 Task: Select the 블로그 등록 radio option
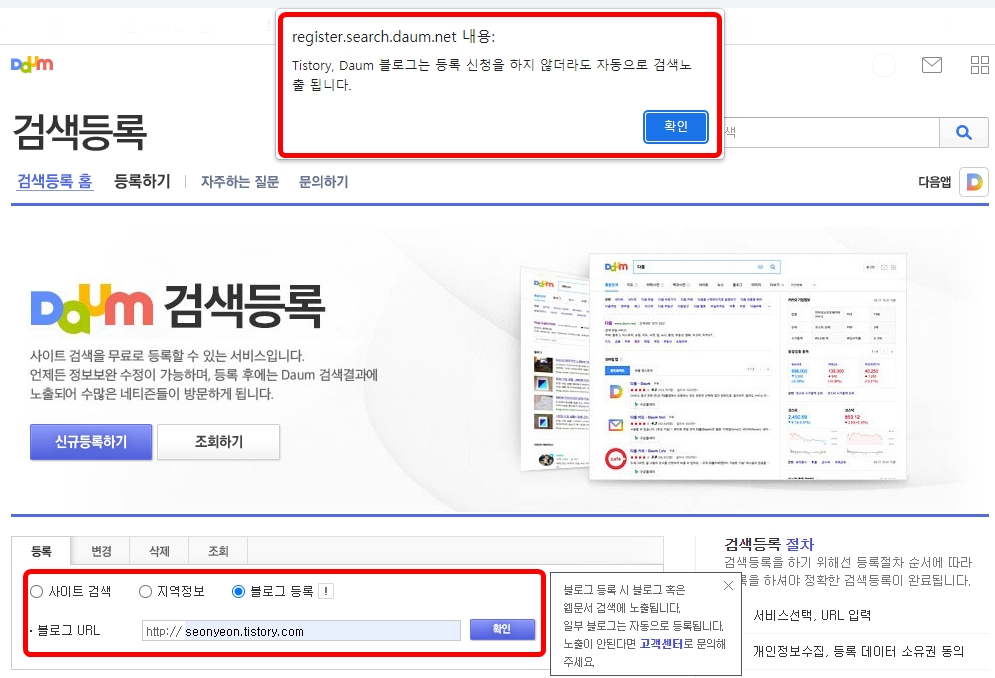[x=239, y=592]
